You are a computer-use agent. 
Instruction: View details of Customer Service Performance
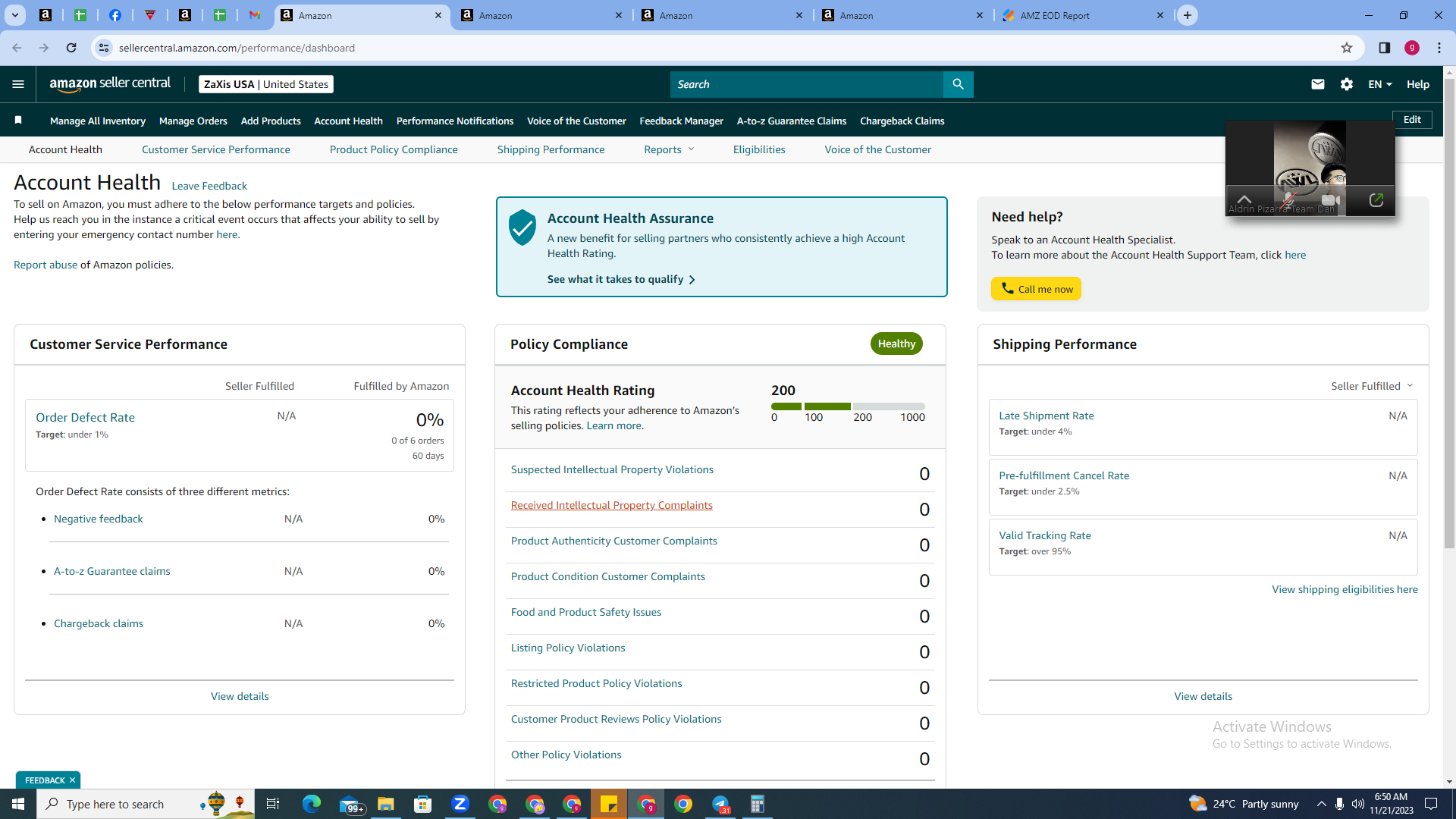click(240, 696)
